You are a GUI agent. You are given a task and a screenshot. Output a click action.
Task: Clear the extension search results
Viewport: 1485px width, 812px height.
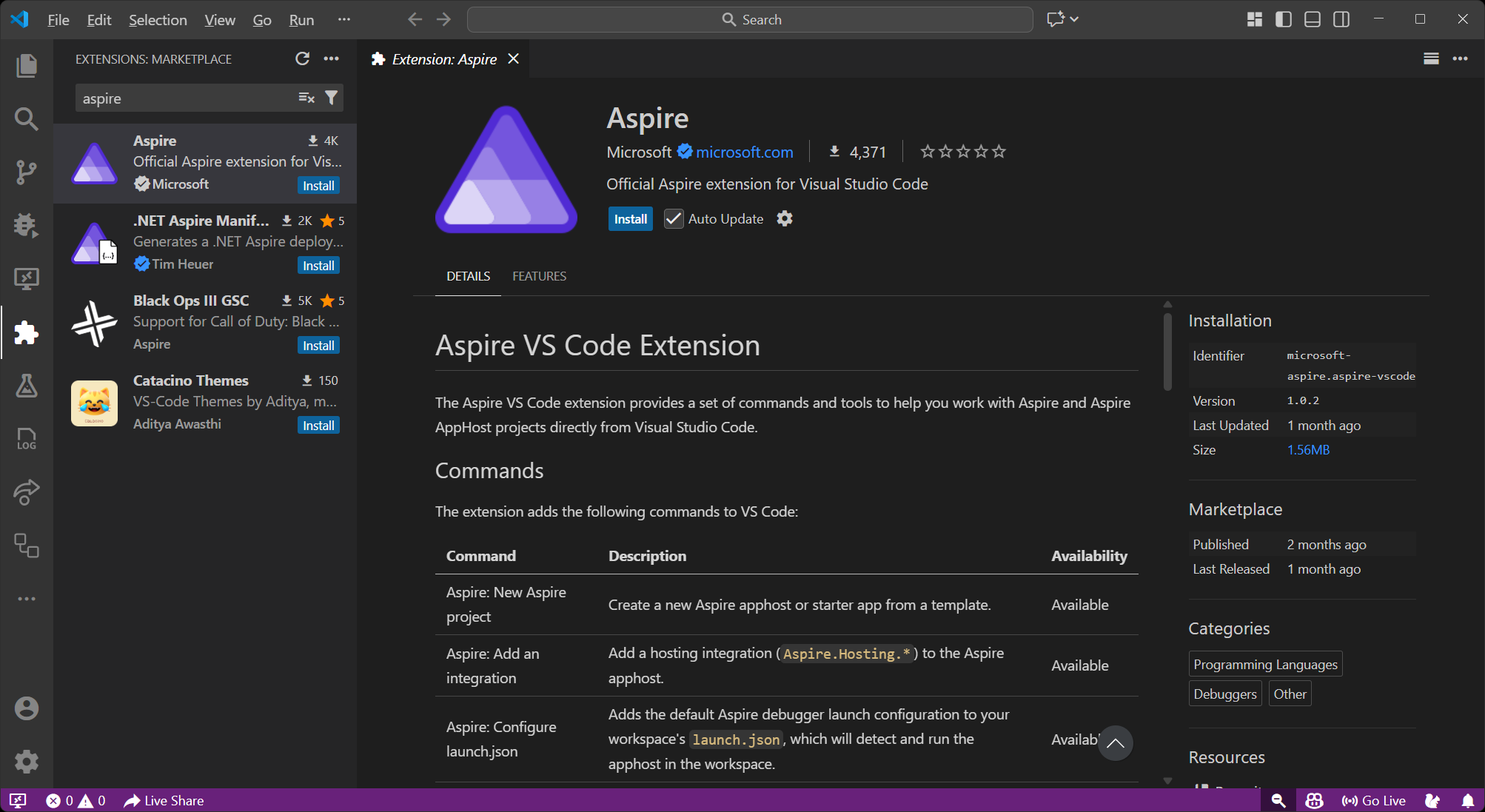(305, 97)
